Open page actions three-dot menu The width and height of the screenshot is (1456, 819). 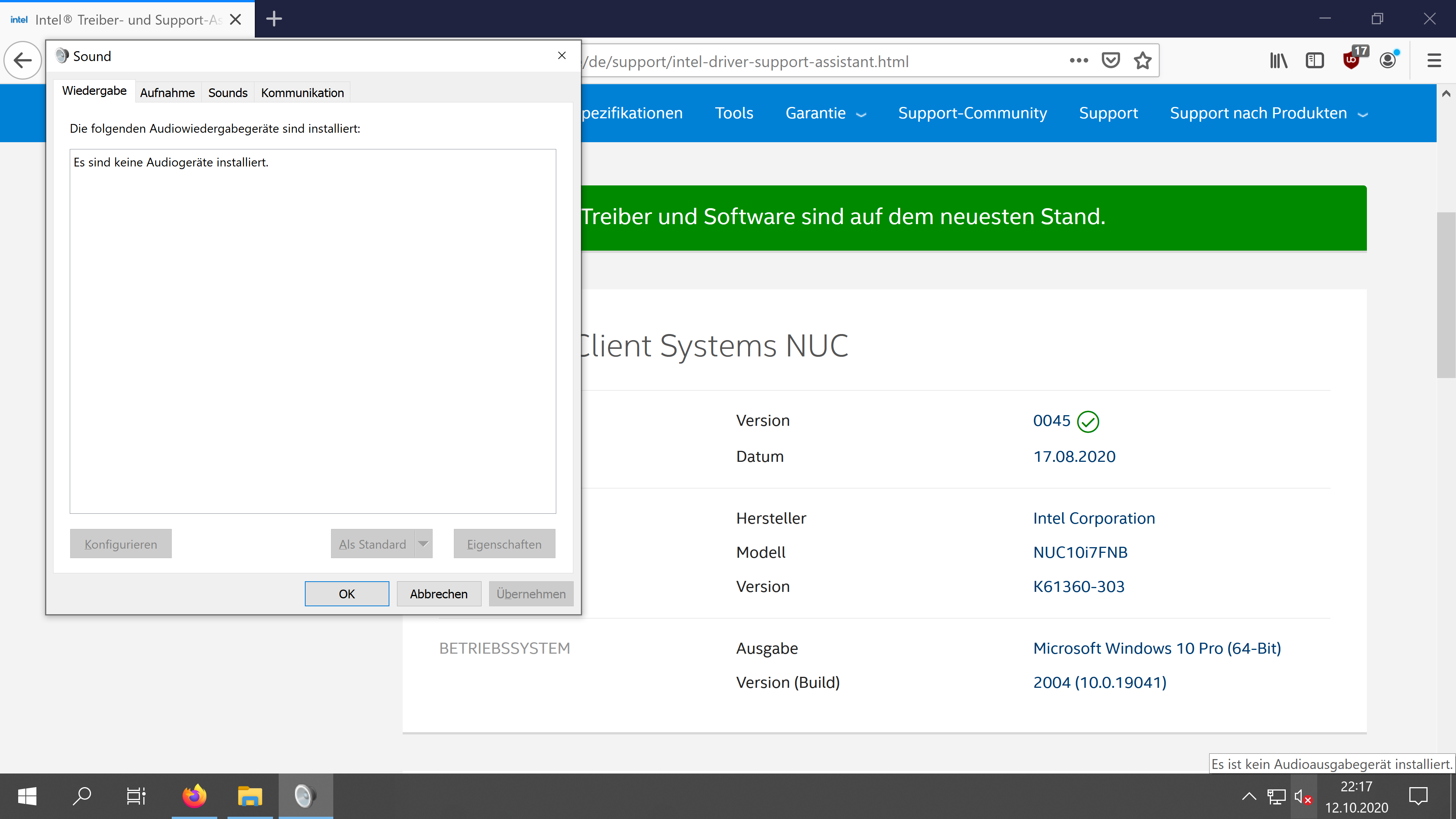1078,61
